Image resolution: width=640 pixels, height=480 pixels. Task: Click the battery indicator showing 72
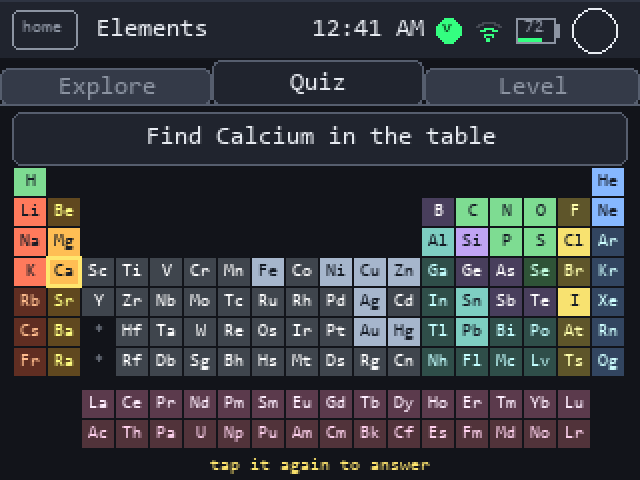537,31
